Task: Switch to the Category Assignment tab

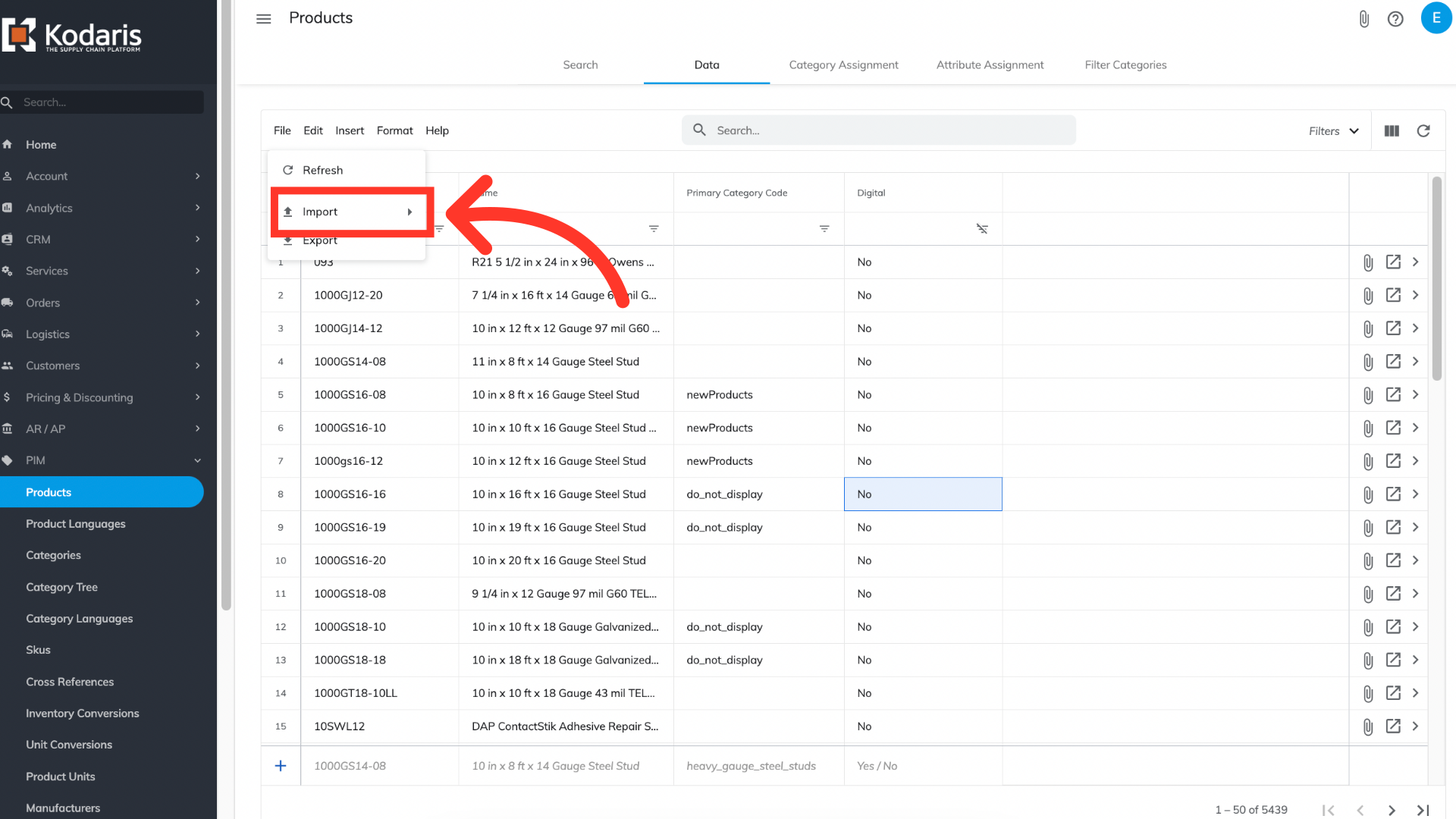Action: coord(843,65)
